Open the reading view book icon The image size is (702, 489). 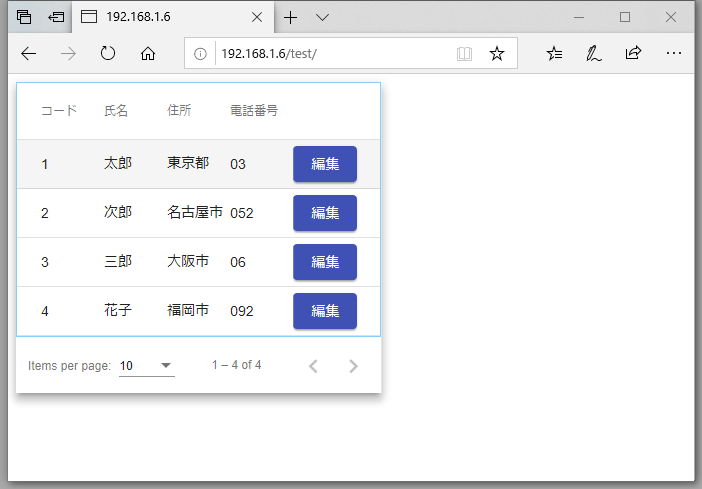click(464, 54)
